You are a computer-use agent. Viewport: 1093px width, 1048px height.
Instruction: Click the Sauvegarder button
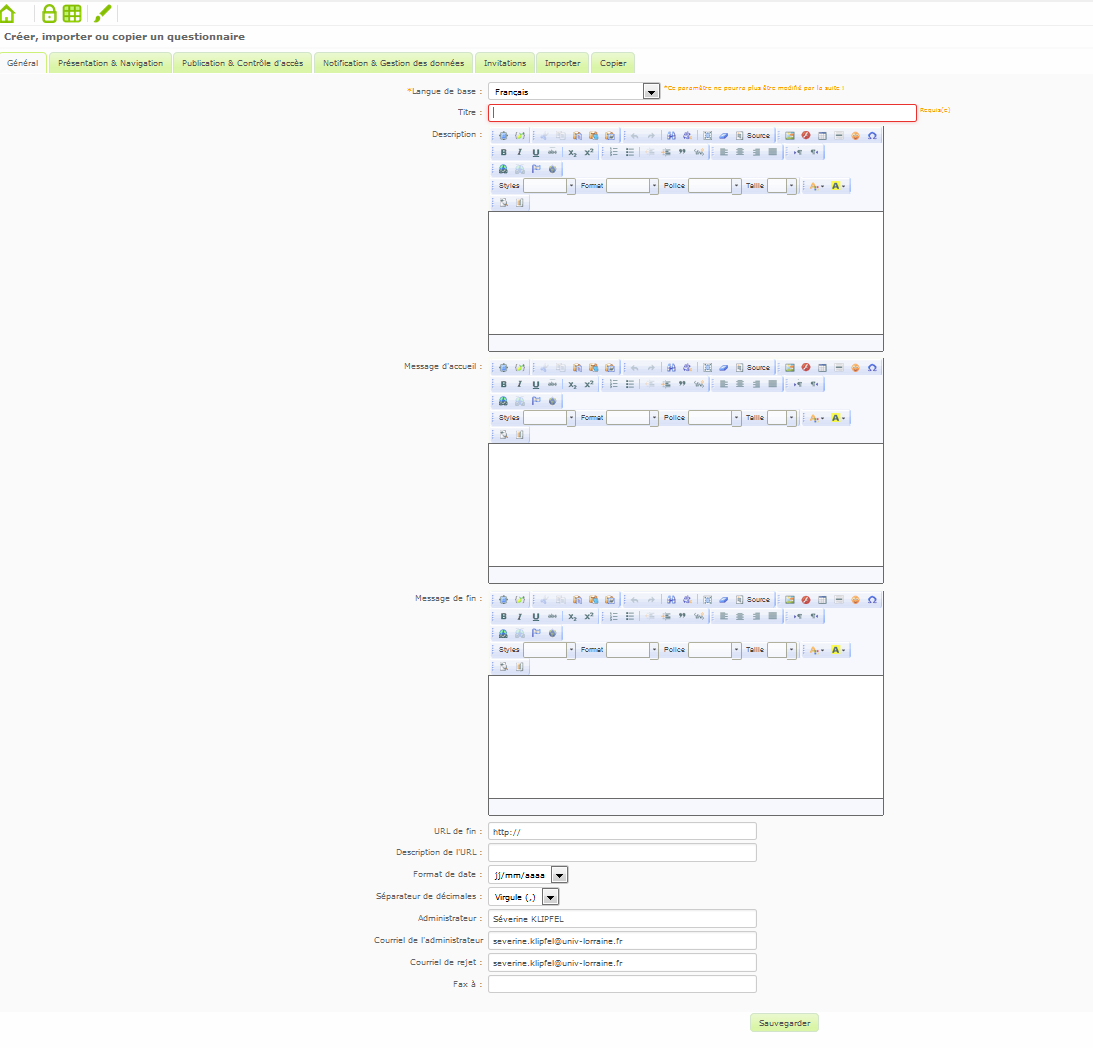(784, 1023)
